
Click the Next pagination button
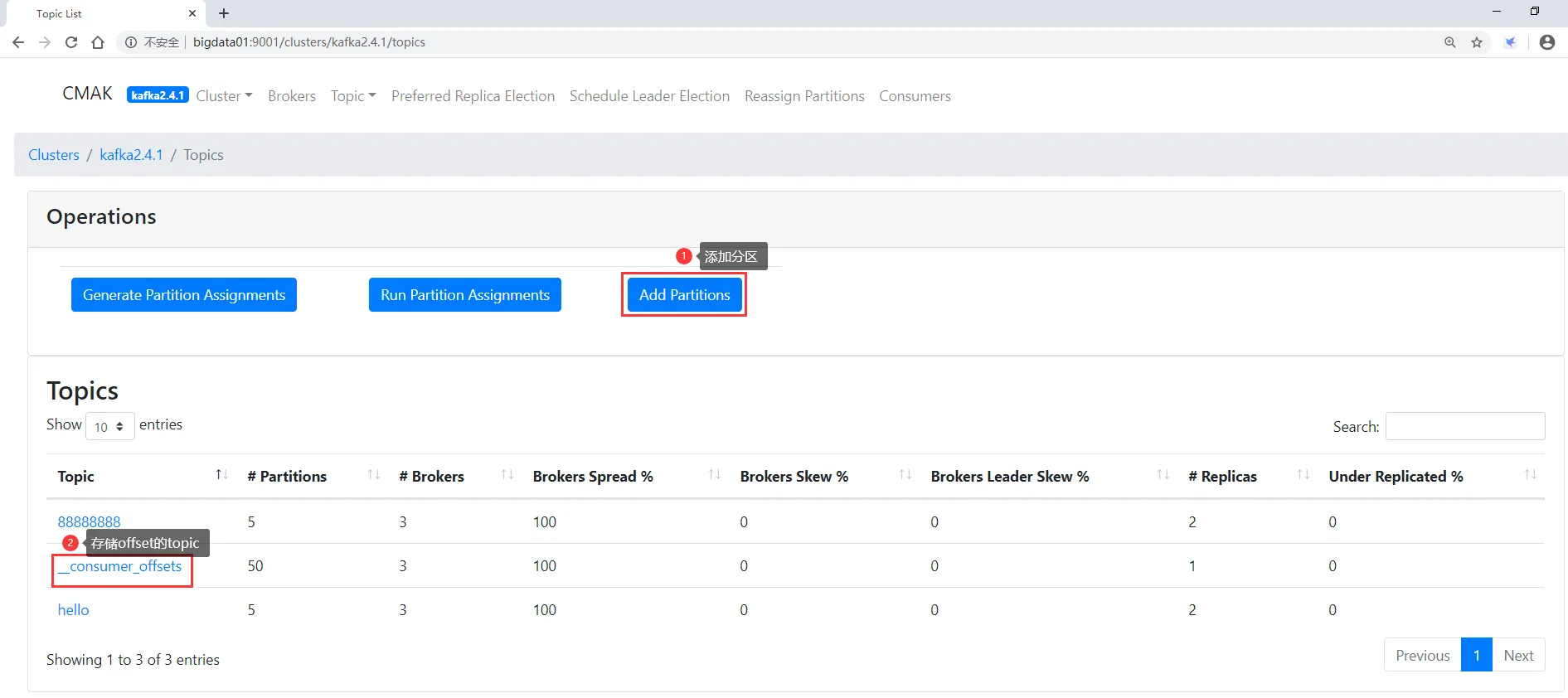(x=1518, y=655)
